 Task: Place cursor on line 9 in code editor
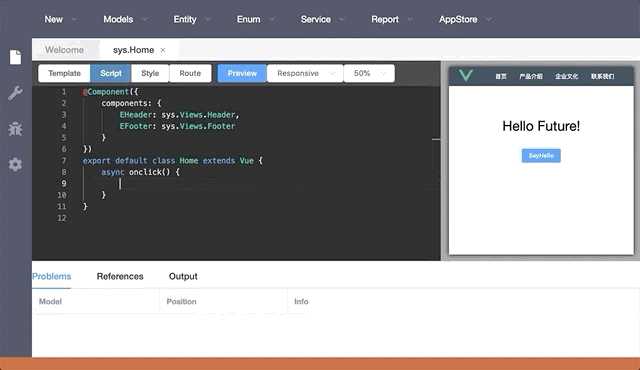point(257,184)
